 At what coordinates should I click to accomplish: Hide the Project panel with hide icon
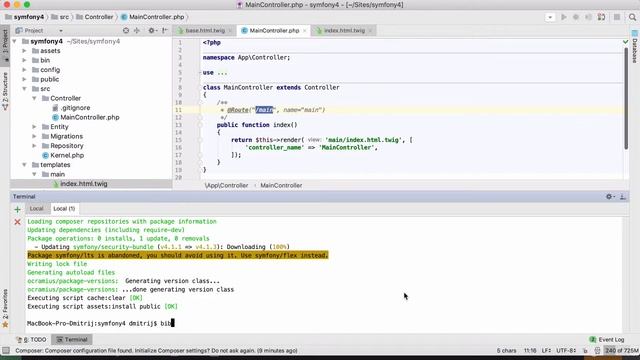(164, 31)
